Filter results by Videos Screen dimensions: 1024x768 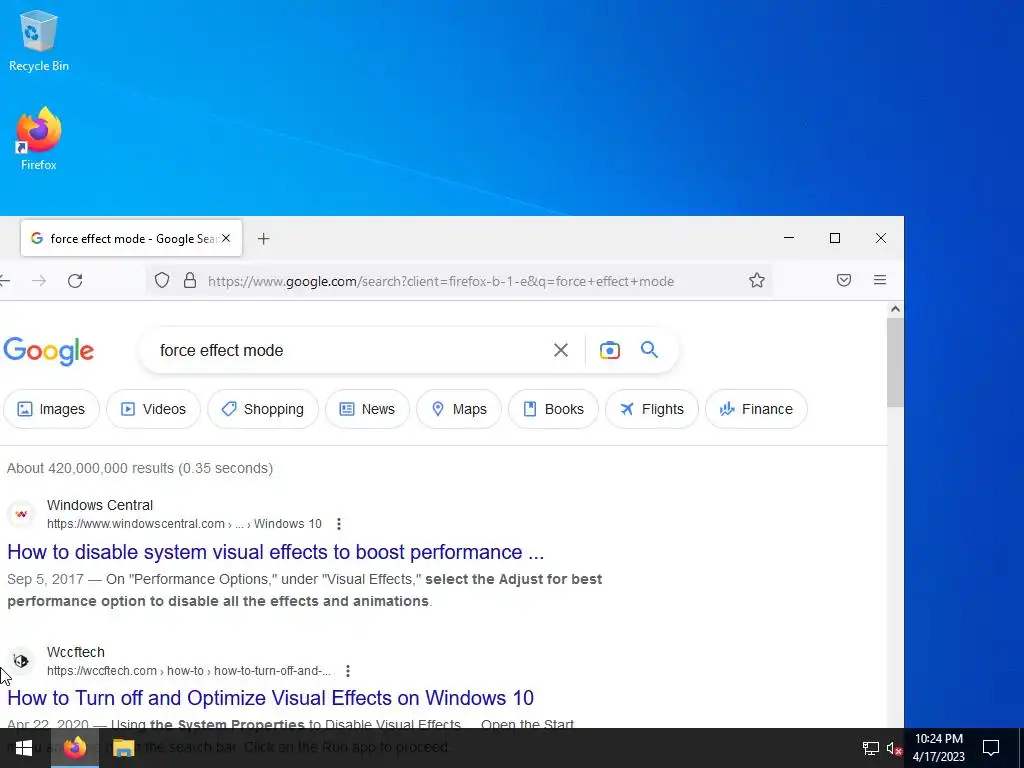153,409
